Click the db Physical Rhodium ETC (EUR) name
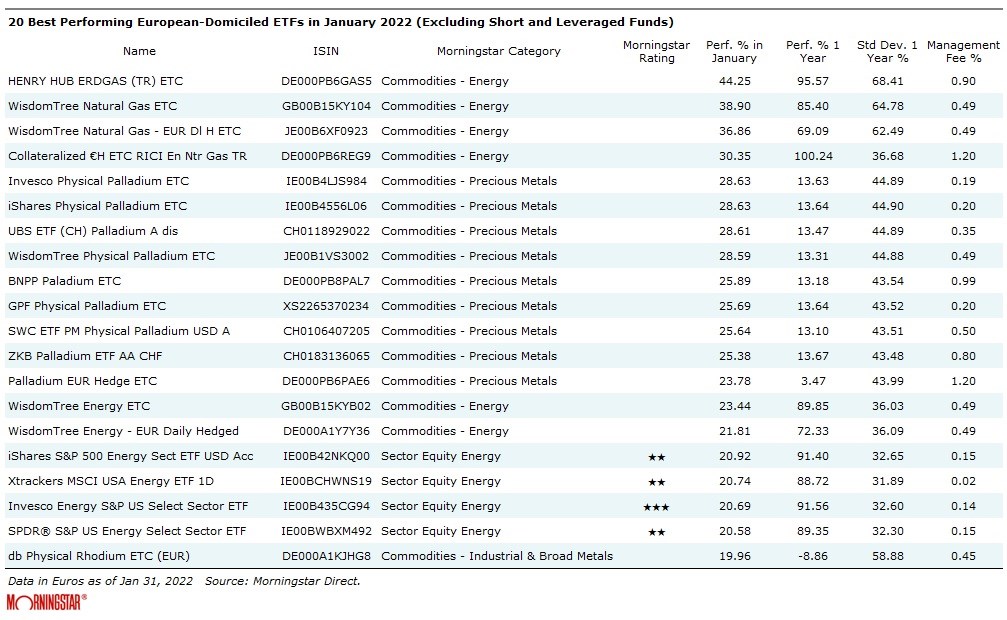1007x620 pixels. pyautogui.click(x=98, y=556)
